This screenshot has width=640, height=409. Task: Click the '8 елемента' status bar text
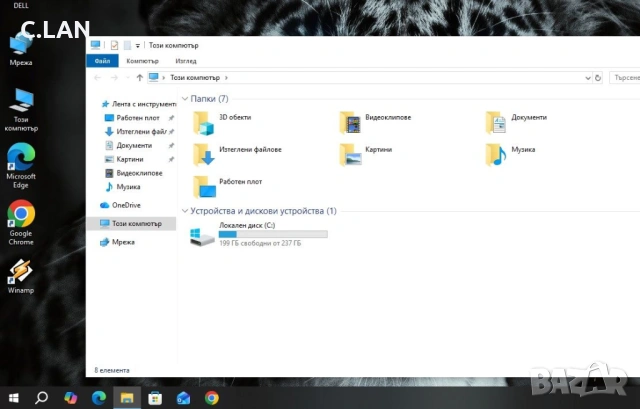point(112,370)
